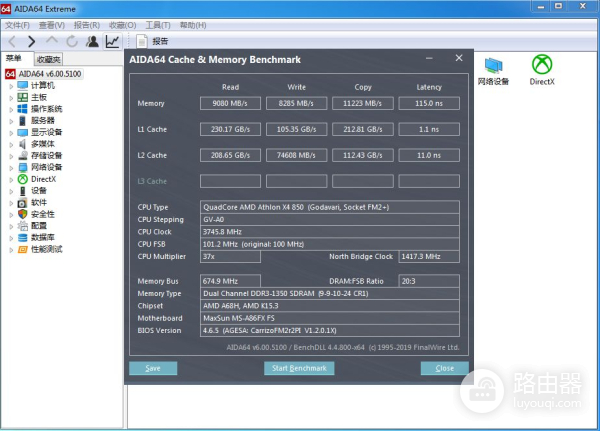
Task: Open the 工具(T) menu
Action: [x=157, y=24]
